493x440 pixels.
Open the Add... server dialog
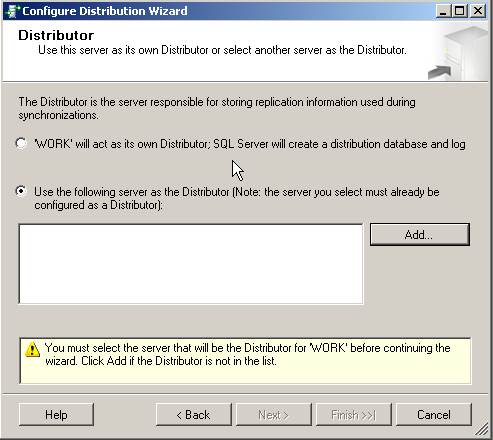click(x=420, y=235)
